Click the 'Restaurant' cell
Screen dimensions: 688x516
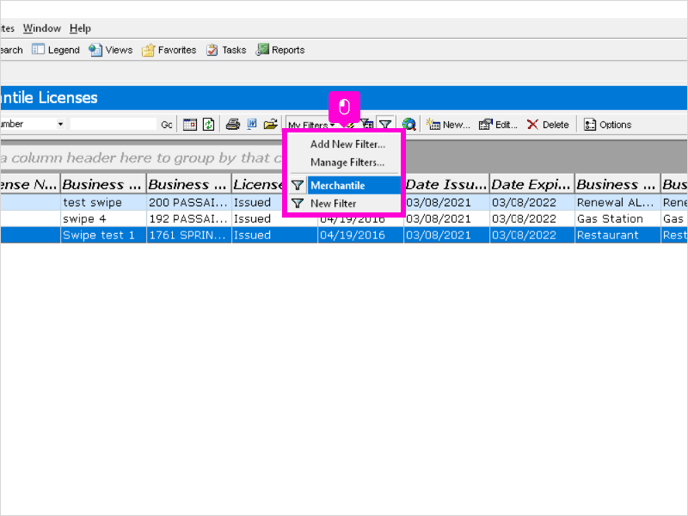pos(617,235)
